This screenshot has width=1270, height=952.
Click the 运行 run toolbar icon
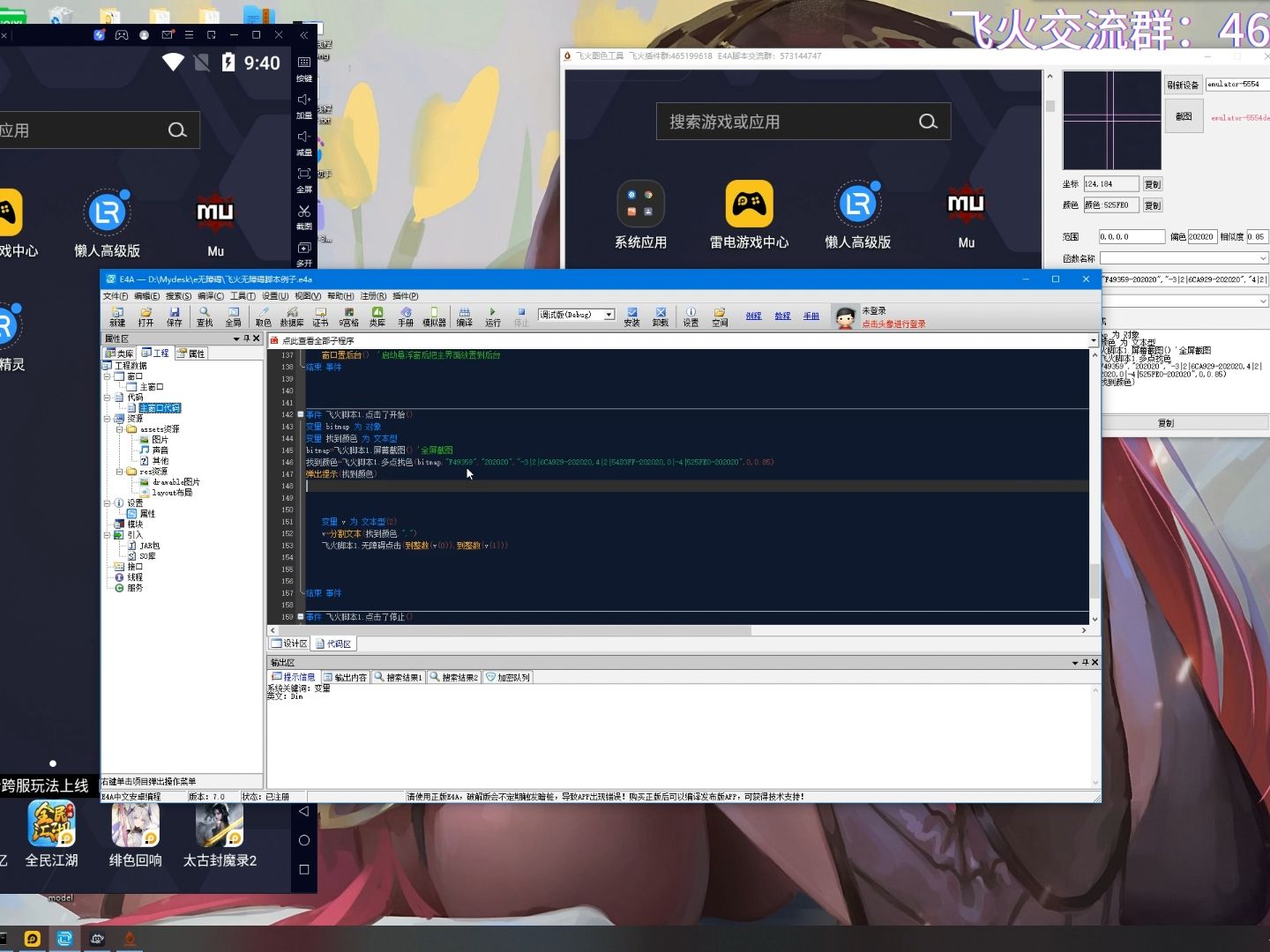click(493, 316)
